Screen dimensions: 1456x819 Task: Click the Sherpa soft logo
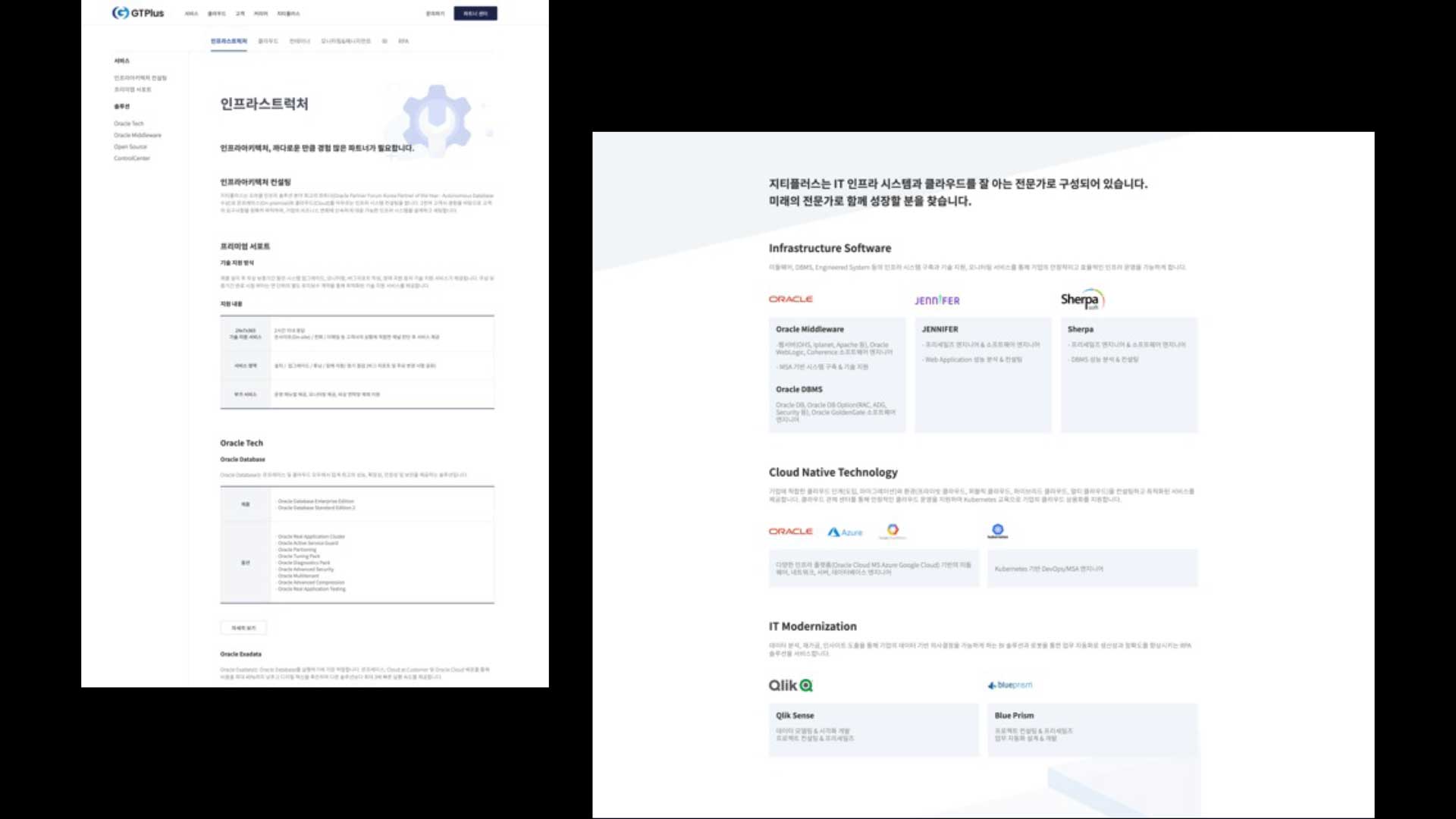(1082, 299)
